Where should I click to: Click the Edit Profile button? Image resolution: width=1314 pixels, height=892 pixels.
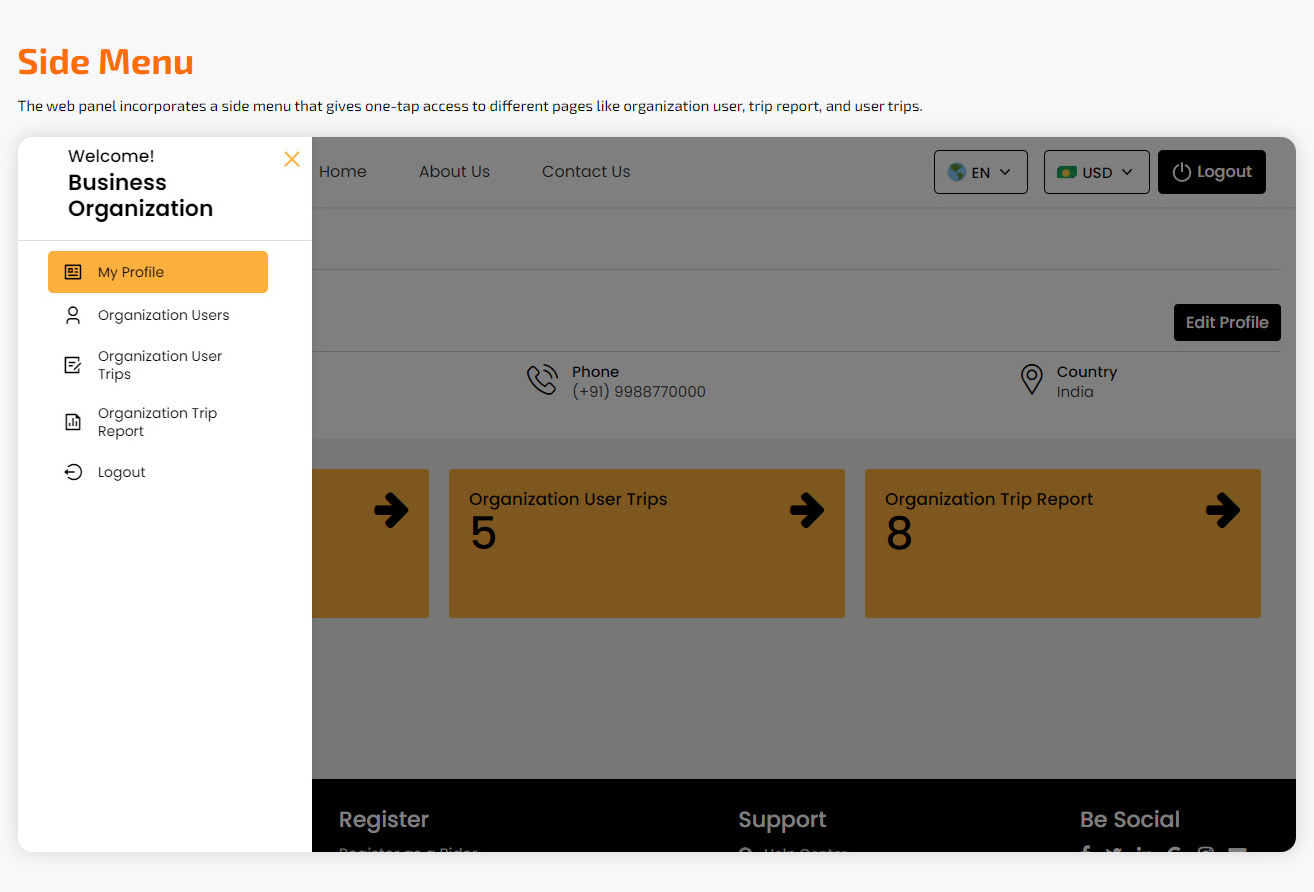tap(1227, 322)
